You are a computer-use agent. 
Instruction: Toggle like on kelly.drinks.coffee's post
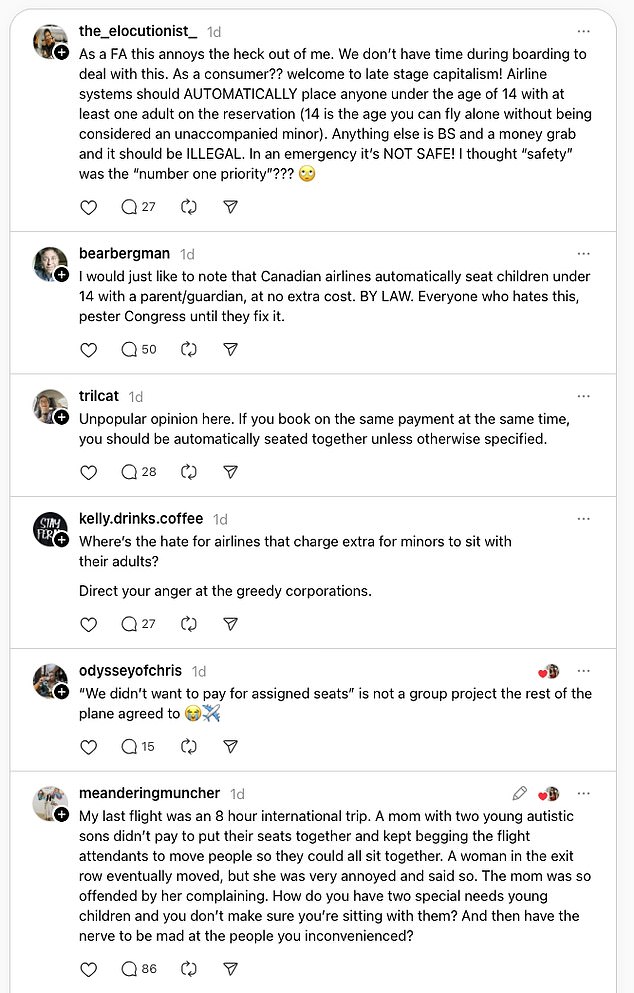click(x=88, y=623)
